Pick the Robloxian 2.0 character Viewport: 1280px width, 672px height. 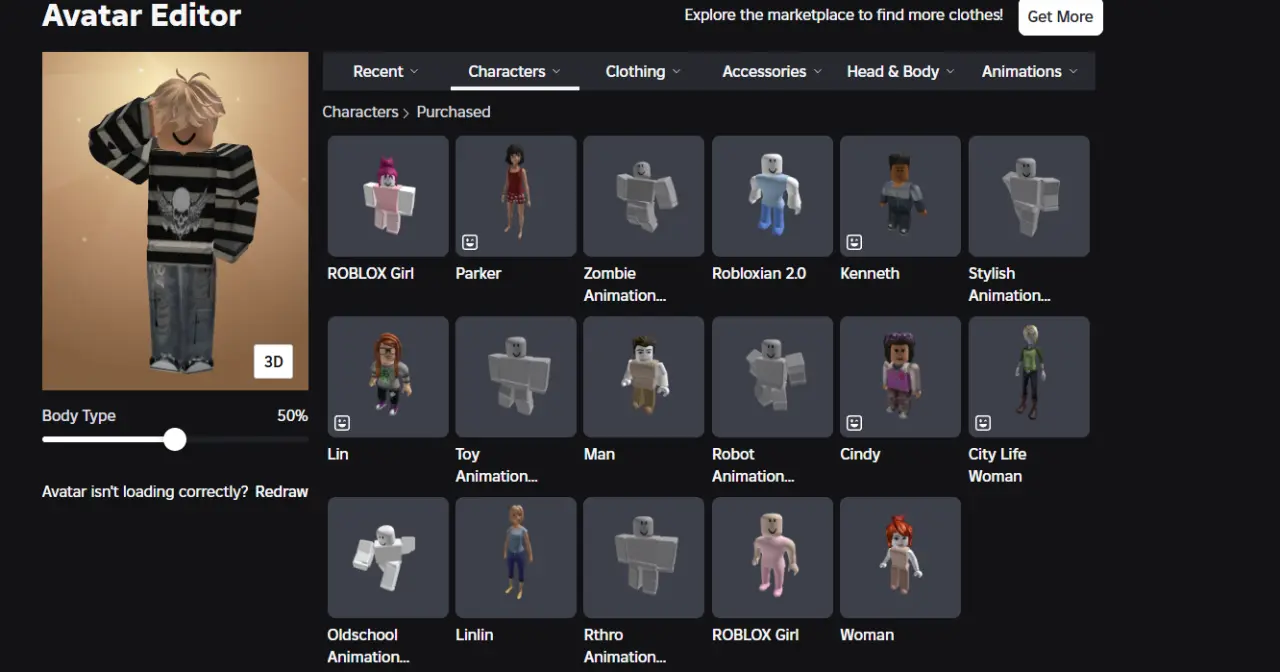click(x=772, y=196)
